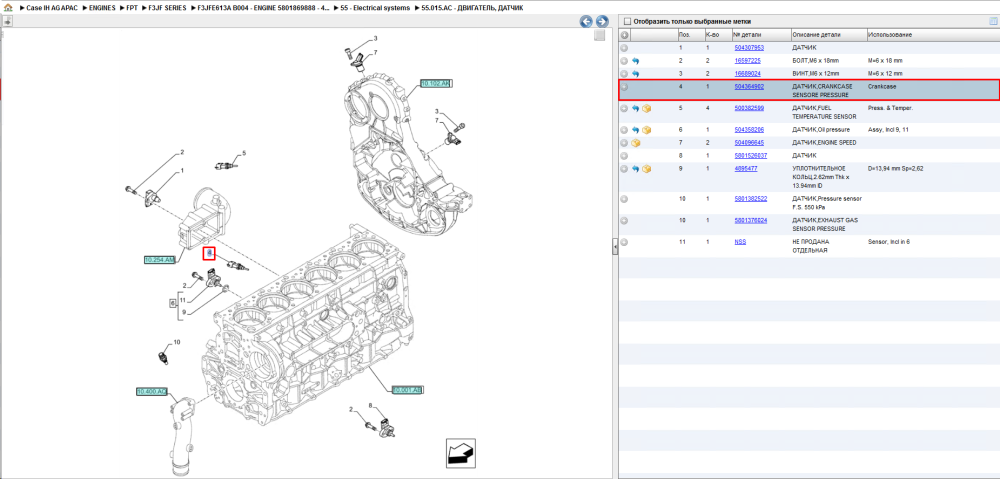The height and width of the screenshot is (479, 1000).
Task: Open part number link 500382599
Action: [x=749, y=108]
